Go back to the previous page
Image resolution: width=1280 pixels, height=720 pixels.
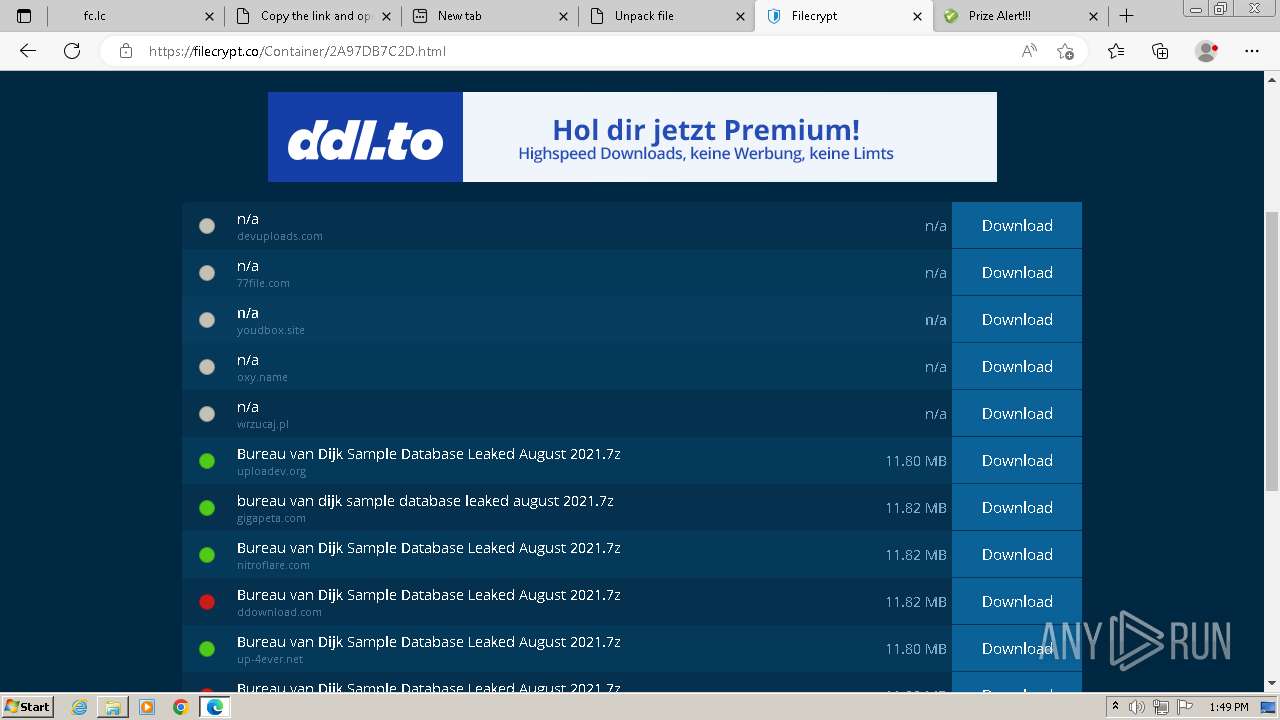(28, 51)
